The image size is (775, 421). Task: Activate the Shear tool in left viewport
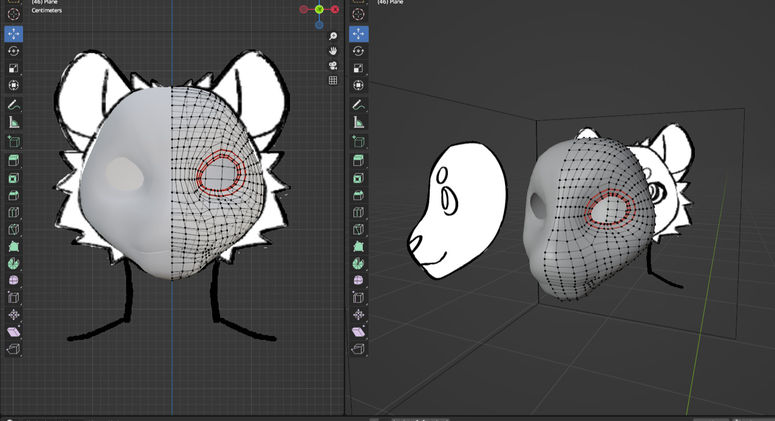click(13, 332)
